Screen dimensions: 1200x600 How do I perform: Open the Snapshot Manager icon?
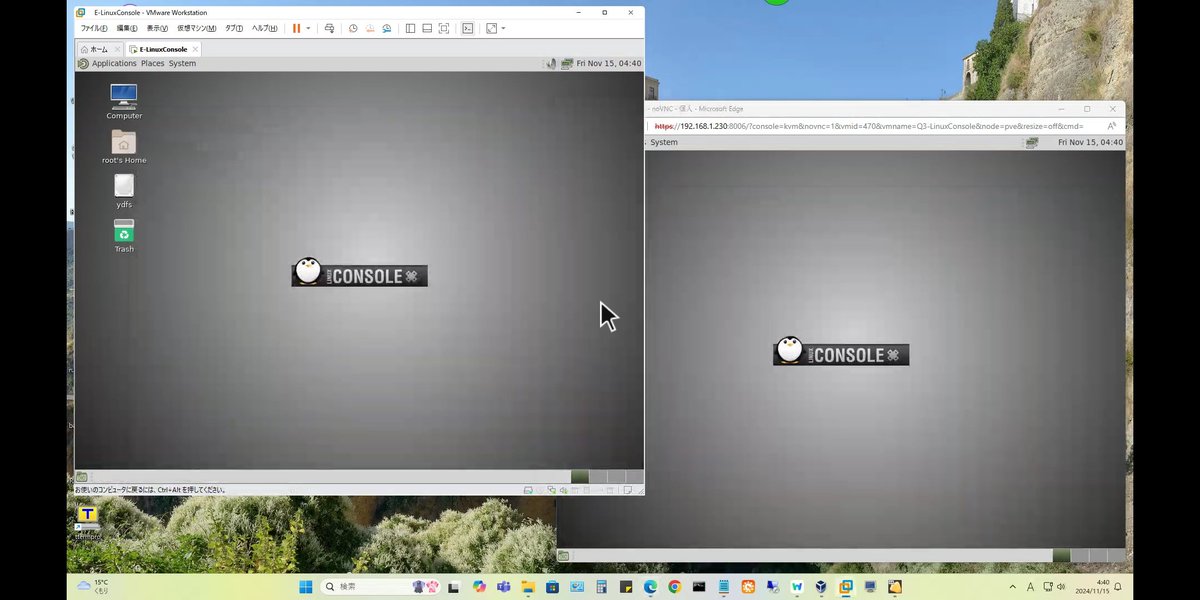coord(387,28)
